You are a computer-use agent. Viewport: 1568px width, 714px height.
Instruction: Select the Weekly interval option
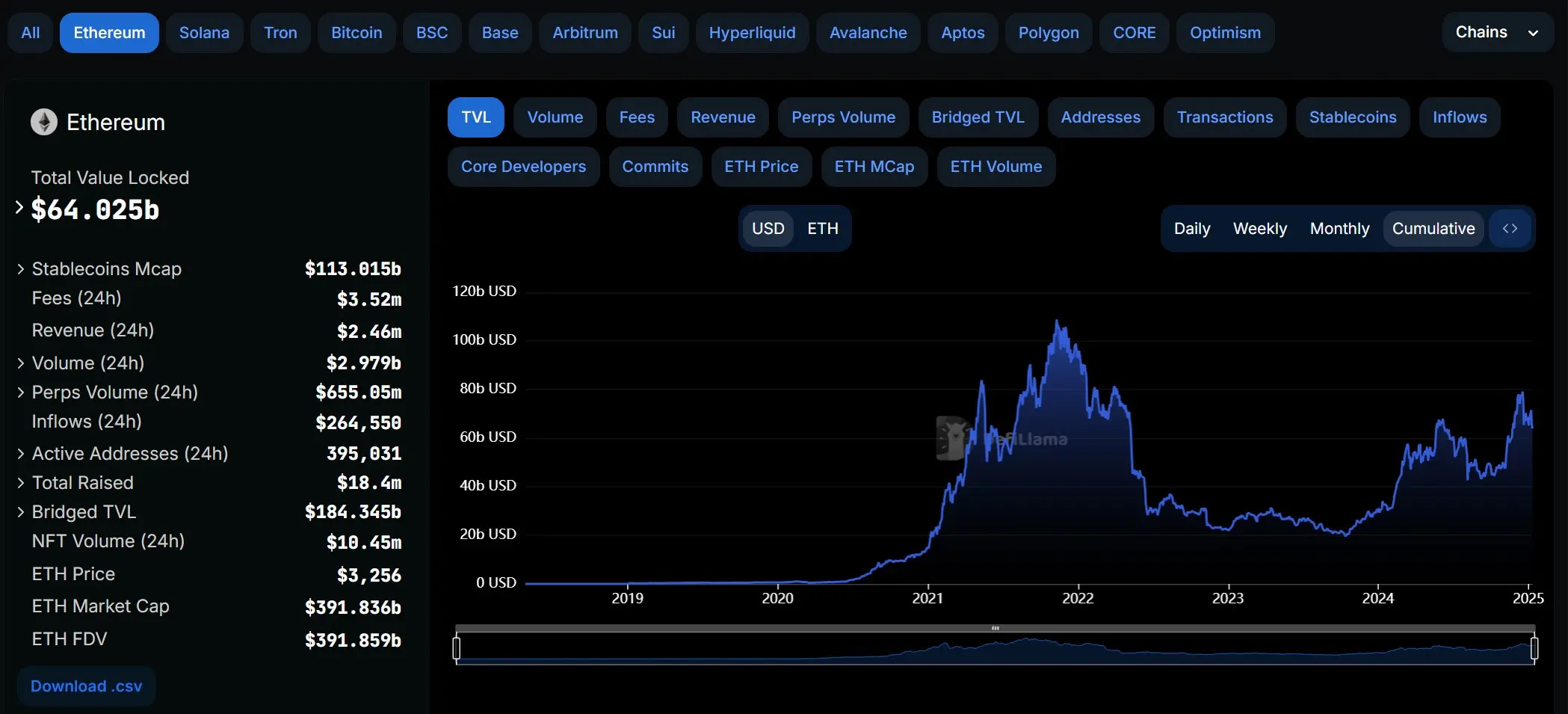[1259, 229]
